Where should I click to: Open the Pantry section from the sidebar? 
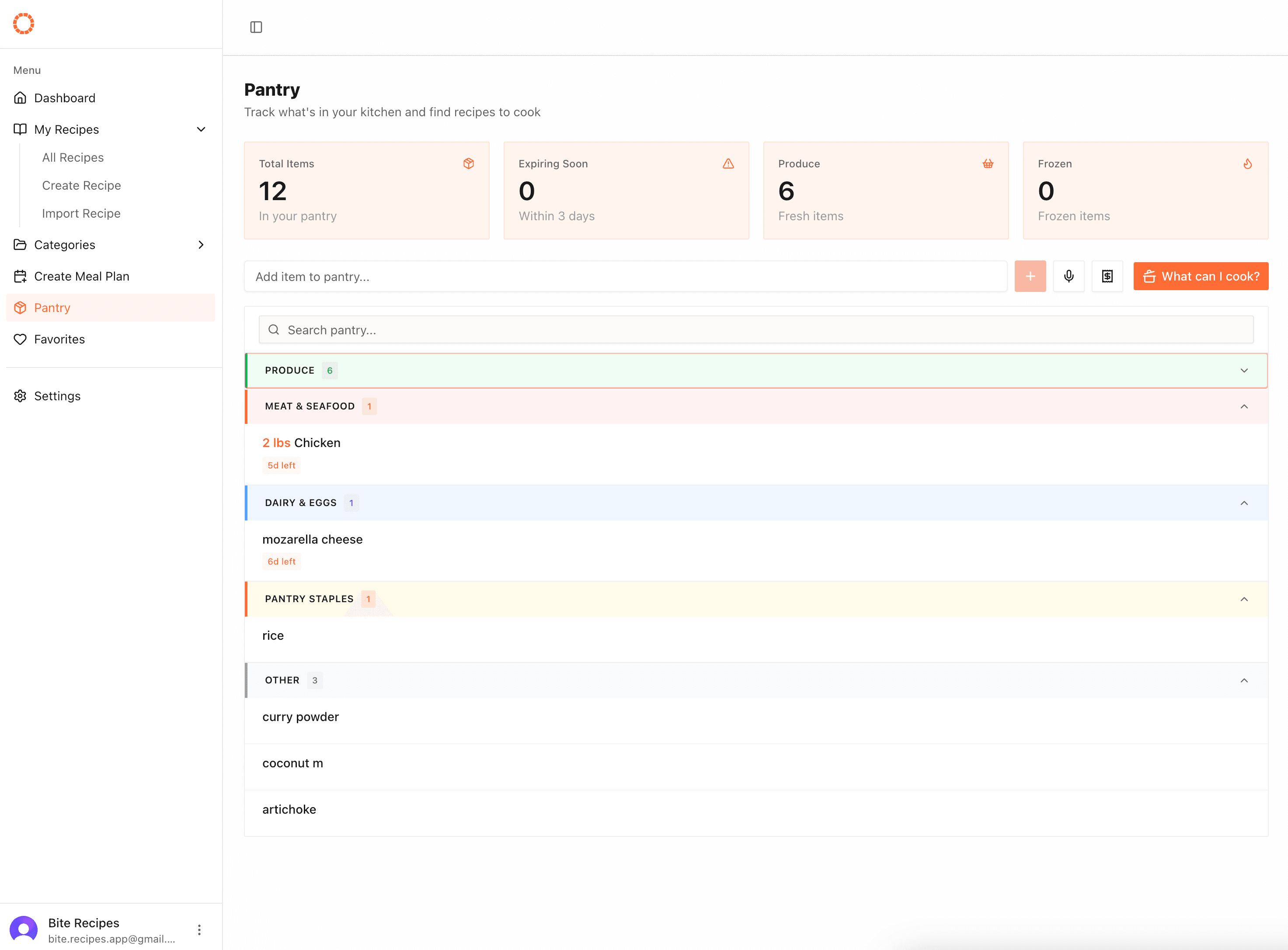[x=52, y=307]
